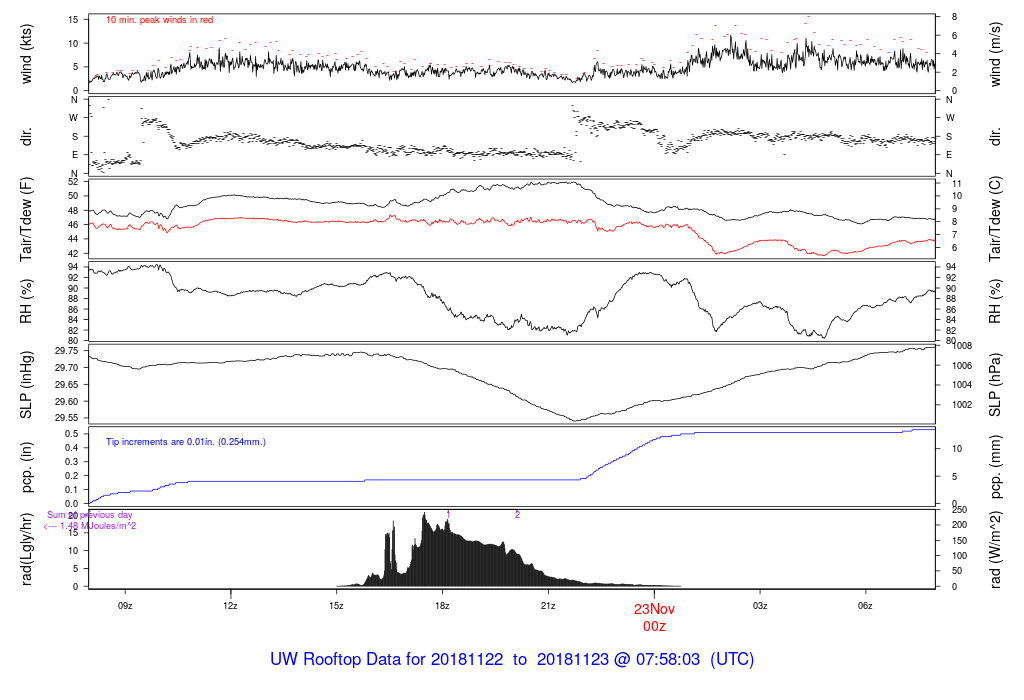The height and width of the screenshot is (700, 1024).
Task: Click the right "SLP (hPa)" axis title
Action: pos(995,385)
